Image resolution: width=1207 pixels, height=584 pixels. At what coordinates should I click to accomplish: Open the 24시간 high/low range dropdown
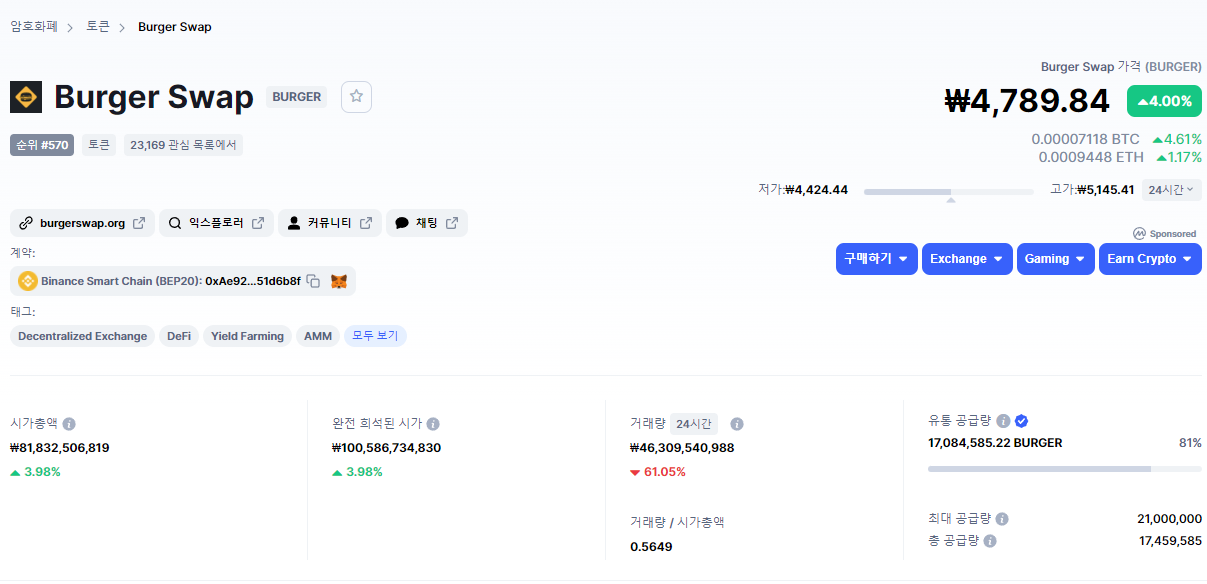click(x=1171, y=190)
